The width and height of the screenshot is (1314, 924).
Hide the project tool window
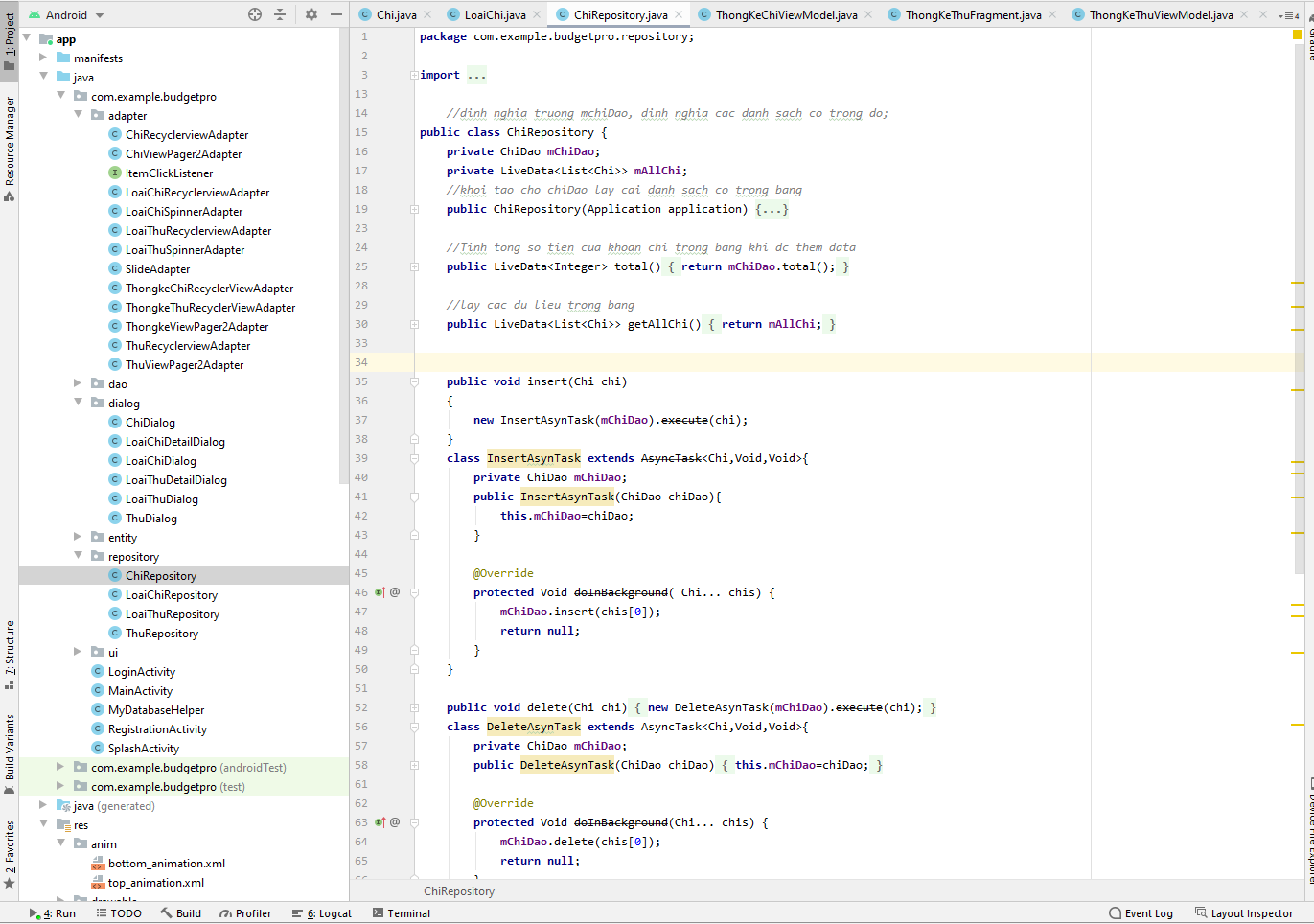(336, 14)
